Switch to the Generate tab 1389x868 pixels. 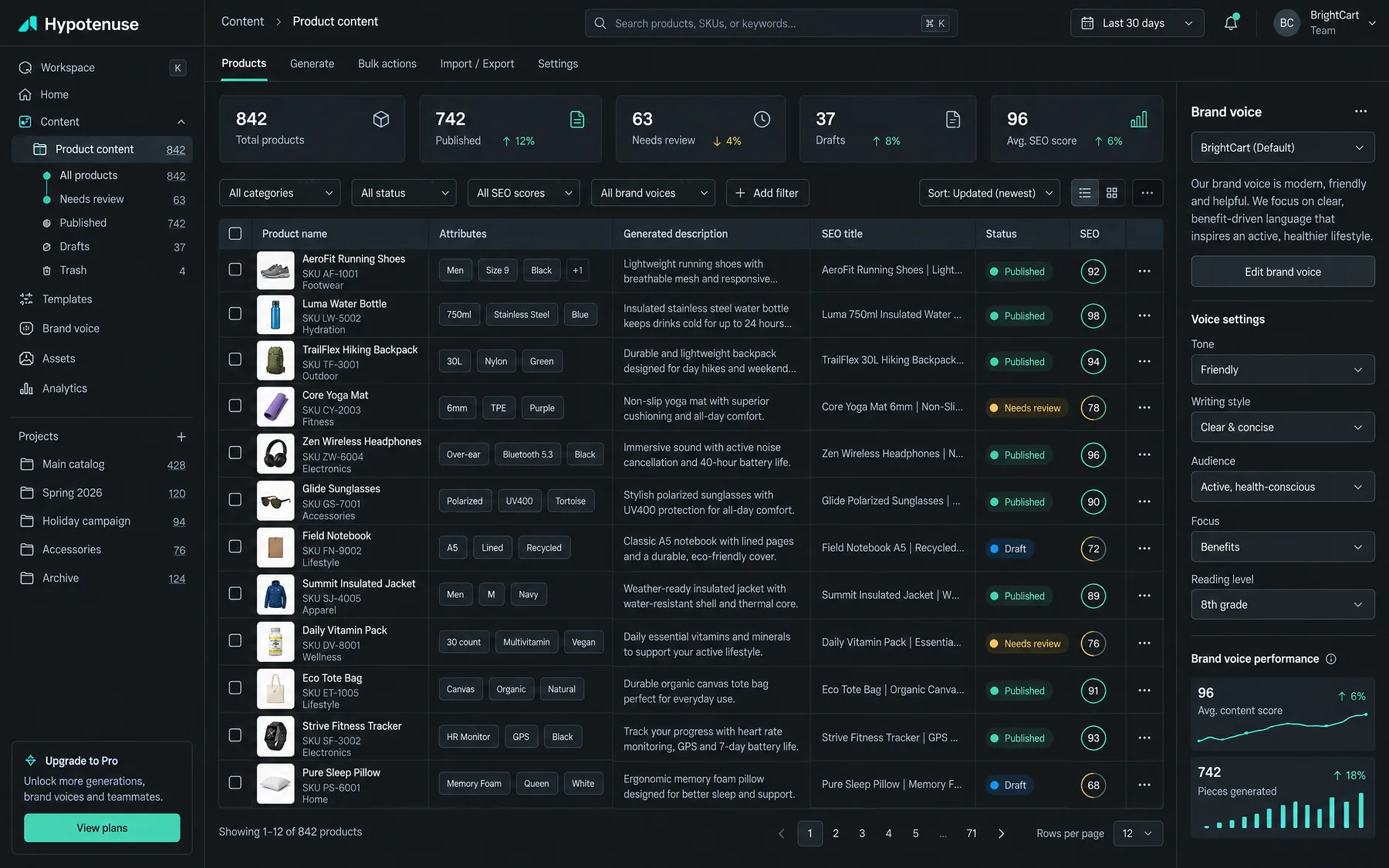[x=312, y=64]
